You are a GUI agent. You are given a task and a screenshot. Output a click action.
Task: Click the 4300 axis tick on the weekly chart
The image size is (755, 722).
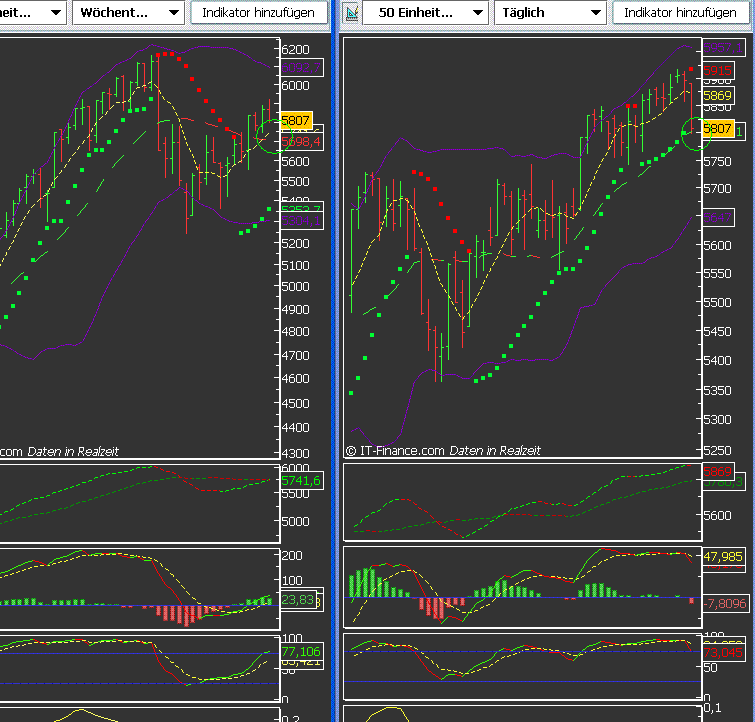[x=296, y=453]
